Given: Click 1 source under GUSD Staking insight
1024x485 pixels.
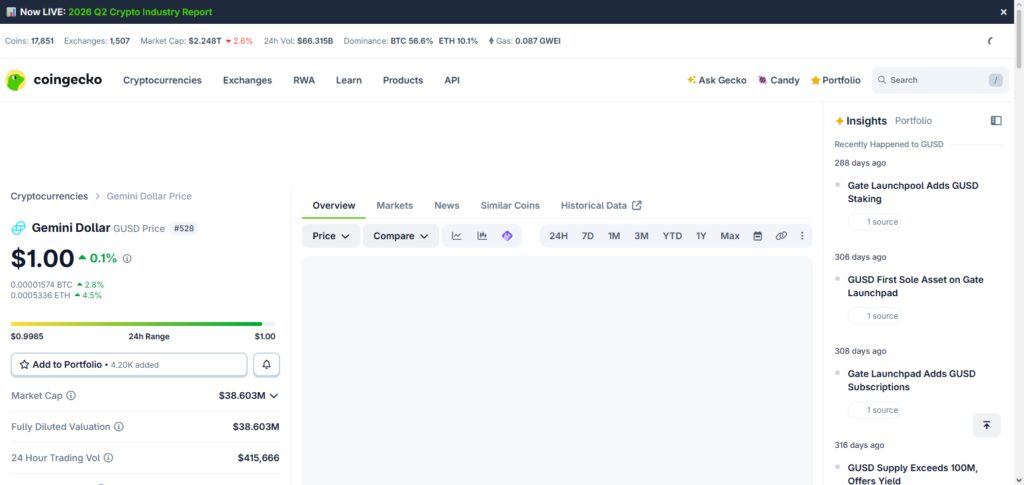Looking at the screenshot, I should point(874,222).
